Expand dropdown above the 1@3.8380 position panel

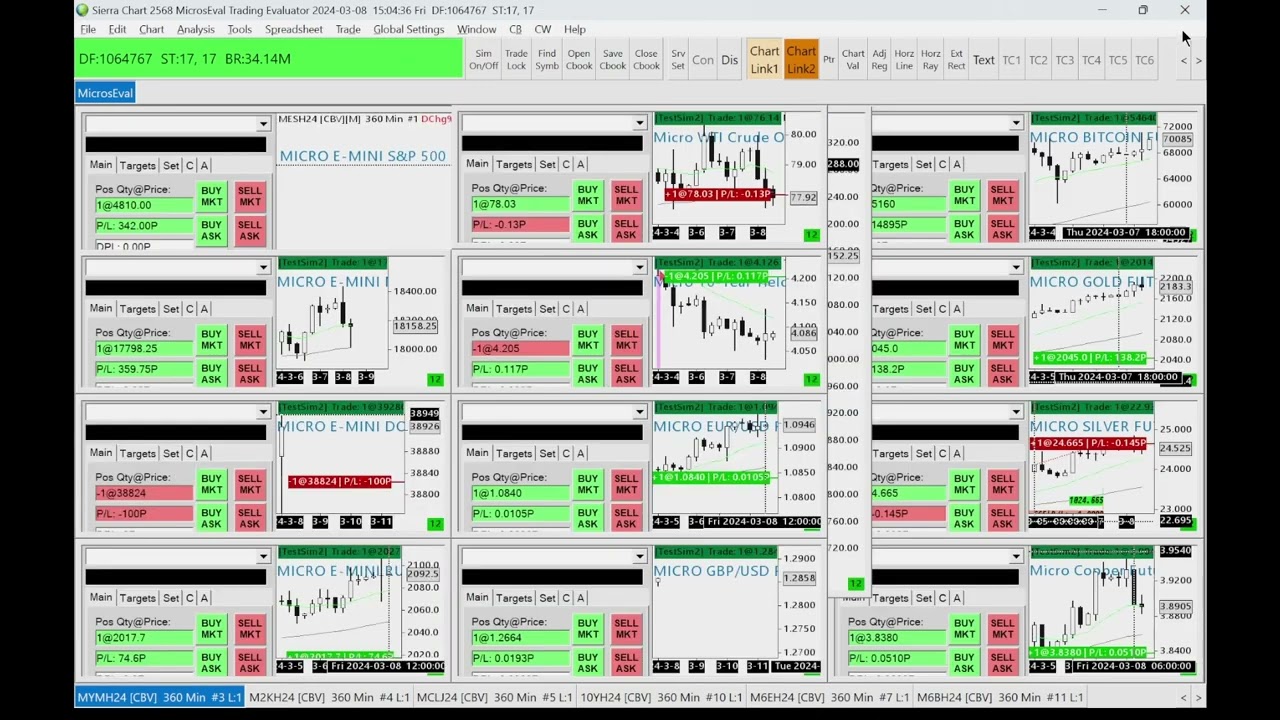(x=1015, y=557)
